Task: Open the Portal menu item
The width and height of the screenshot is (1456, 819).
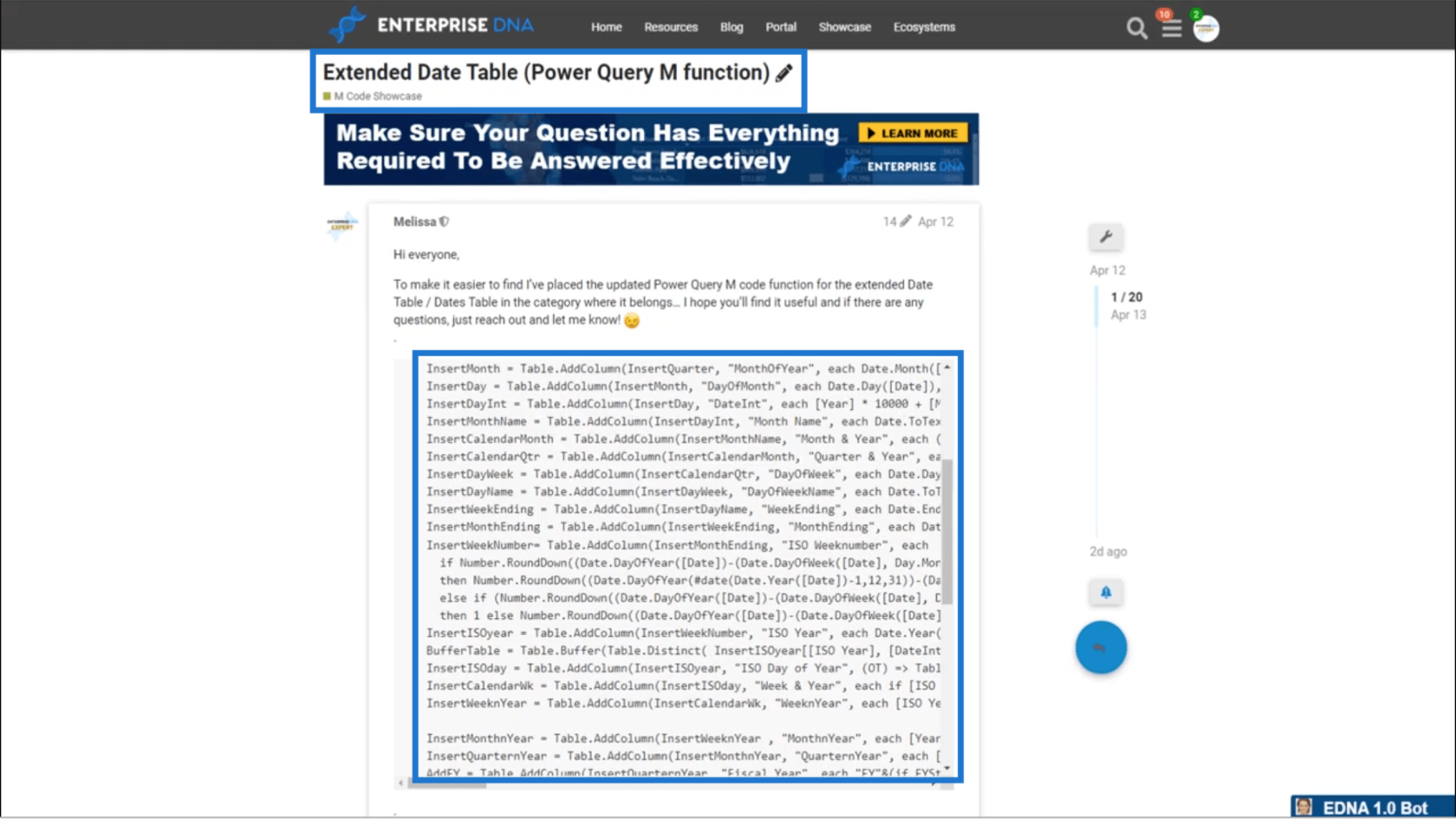Action: click(780, 27)
